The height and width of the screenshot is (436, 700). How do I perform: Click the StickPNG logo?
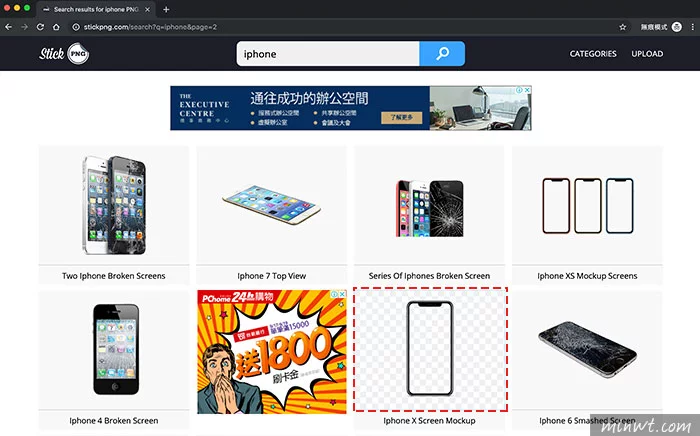point(64,54)
